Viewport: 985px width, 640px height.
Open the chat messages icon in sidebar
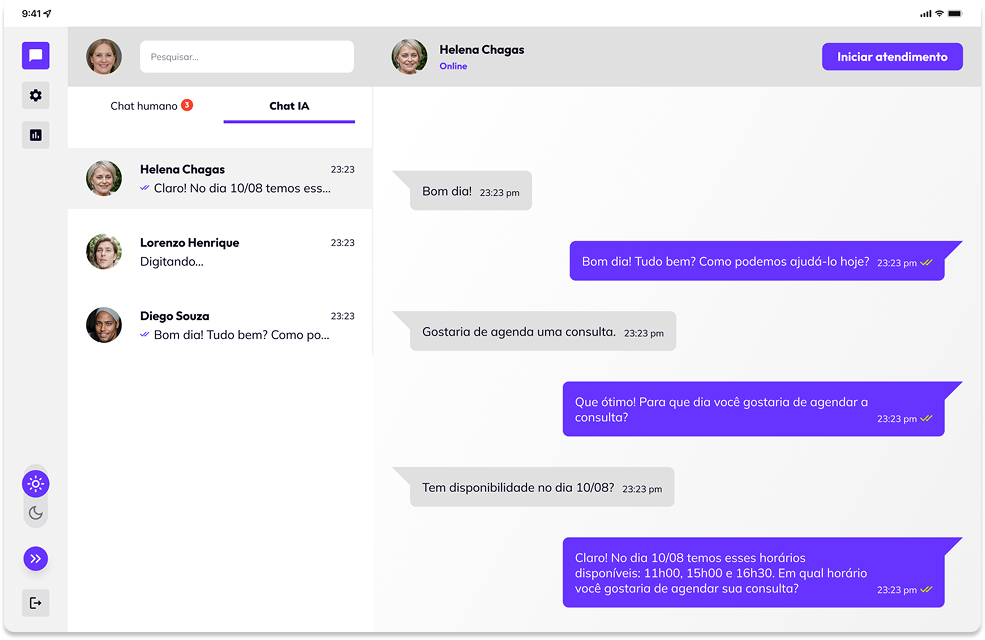click(x=36, y=56)
